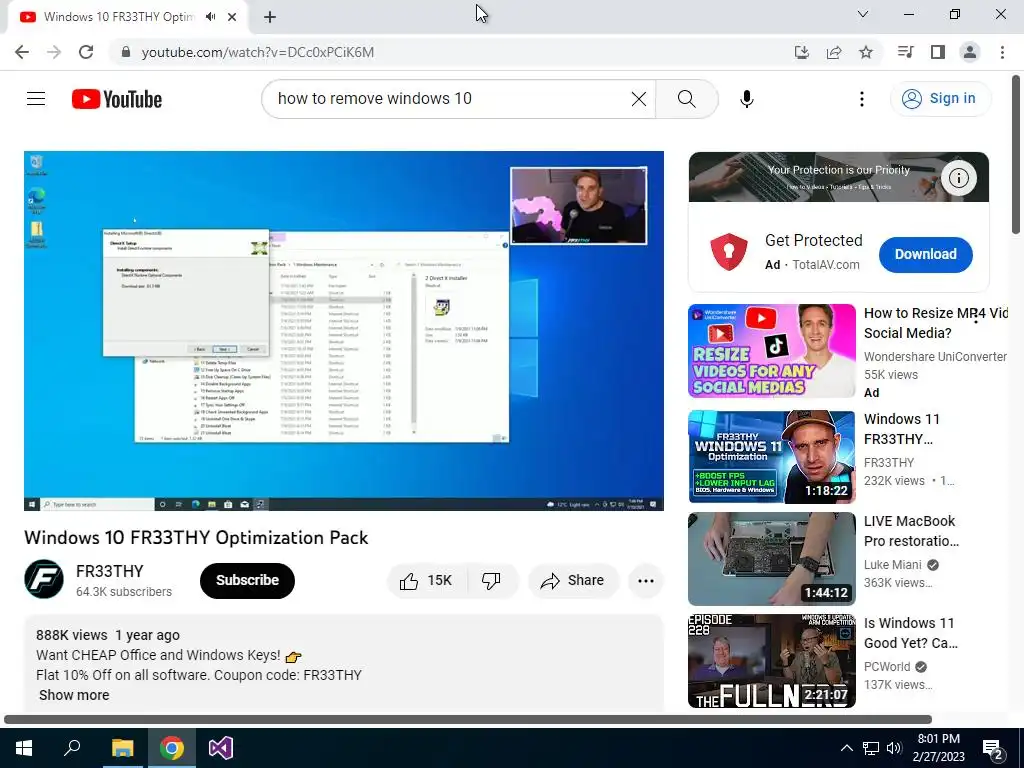Open the Is Windows 11 Good Yet video
This screenshot has width=1024, height=768.
click(x=911, y=633)
